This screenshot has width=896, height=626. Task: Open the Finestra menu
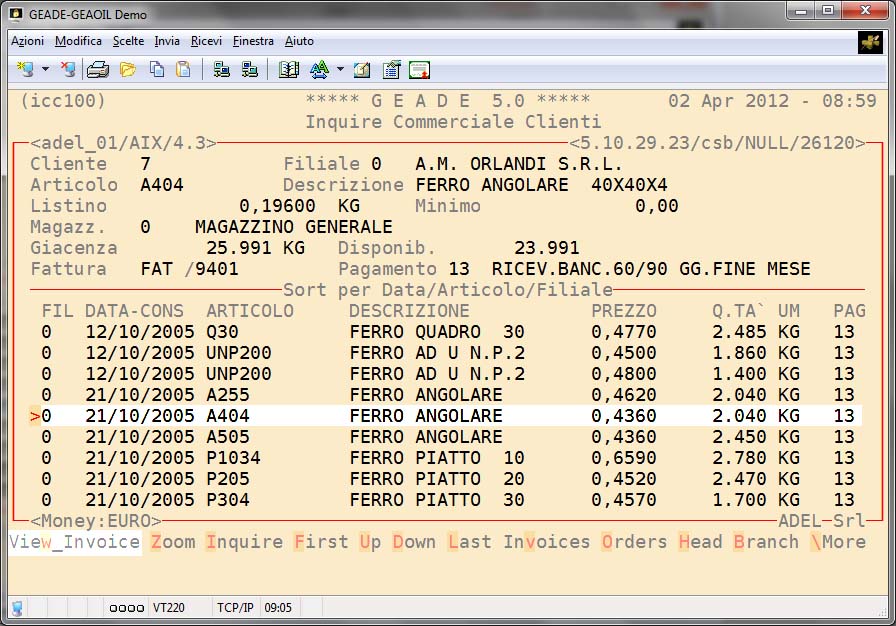[x=253, y=41]
